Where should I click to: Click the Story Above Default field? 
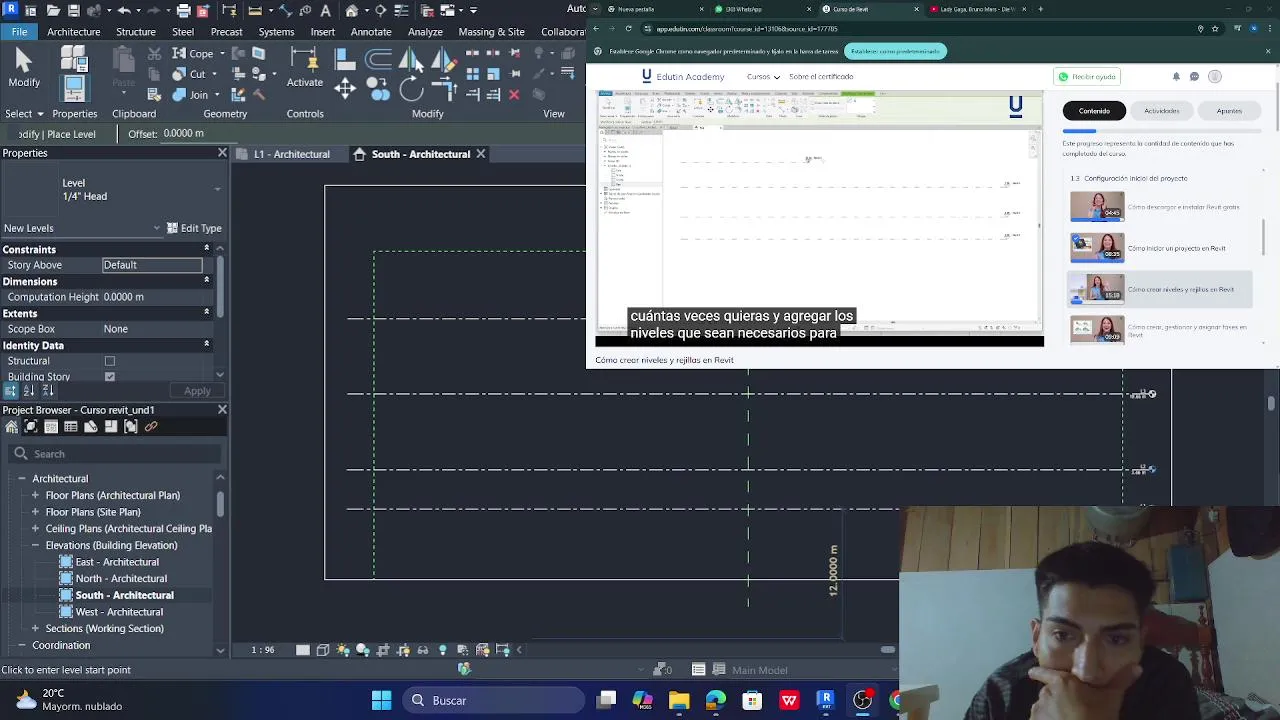pos(152,265)
